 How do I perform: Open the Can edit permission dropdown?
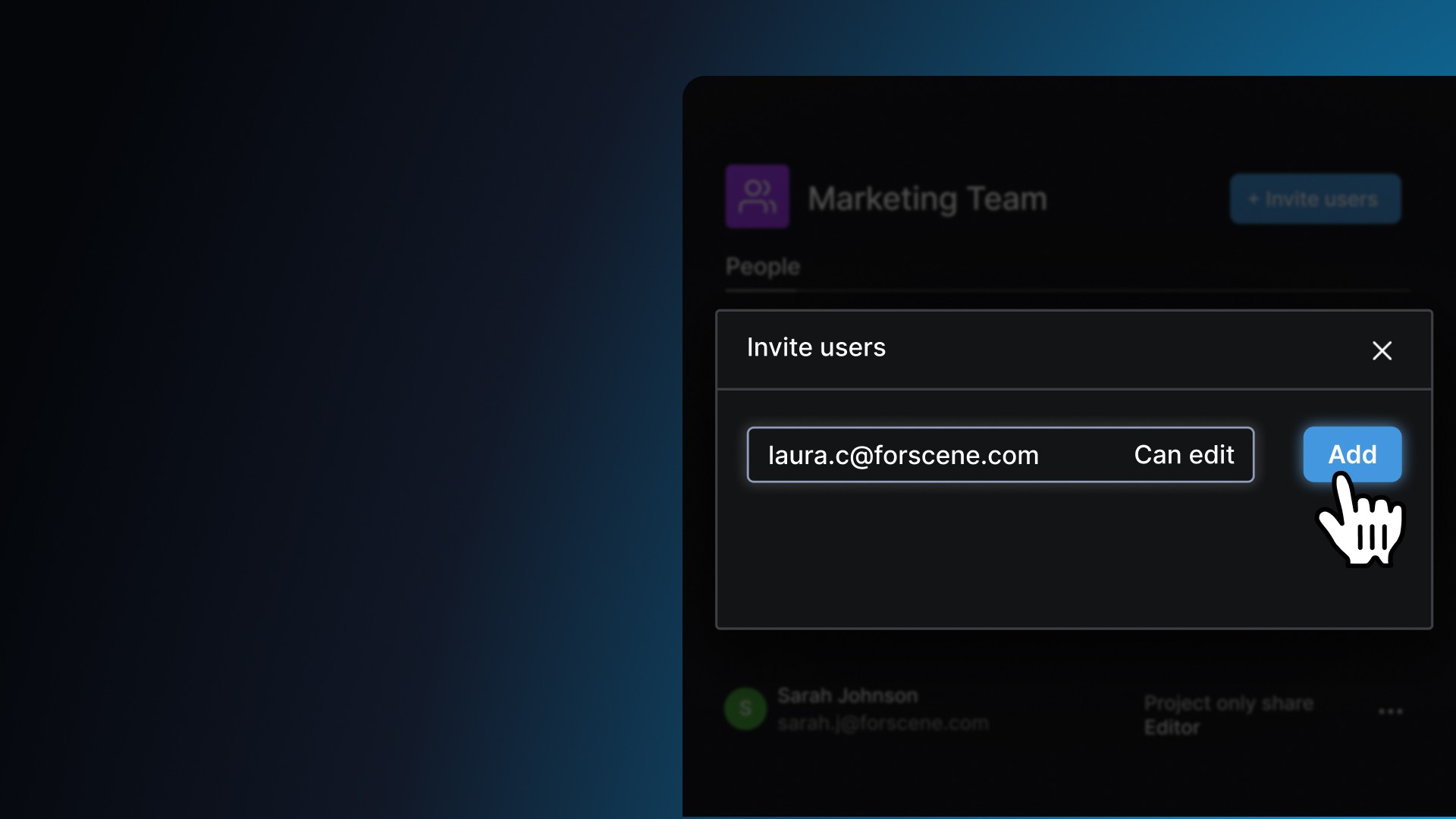1183,455
